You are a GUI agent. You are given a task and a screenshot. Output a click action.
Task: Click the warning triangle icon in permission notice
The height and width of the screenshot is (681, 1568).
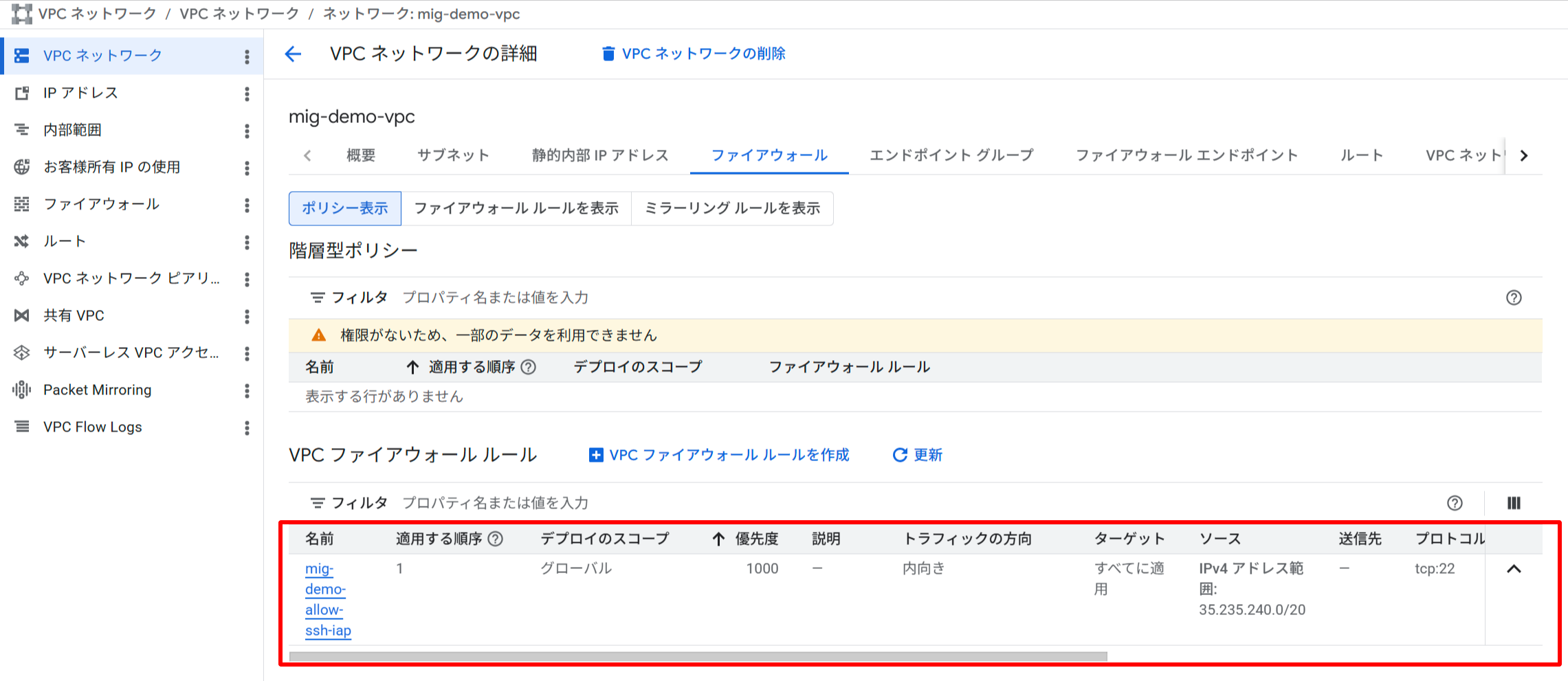(x=319, y=335)
